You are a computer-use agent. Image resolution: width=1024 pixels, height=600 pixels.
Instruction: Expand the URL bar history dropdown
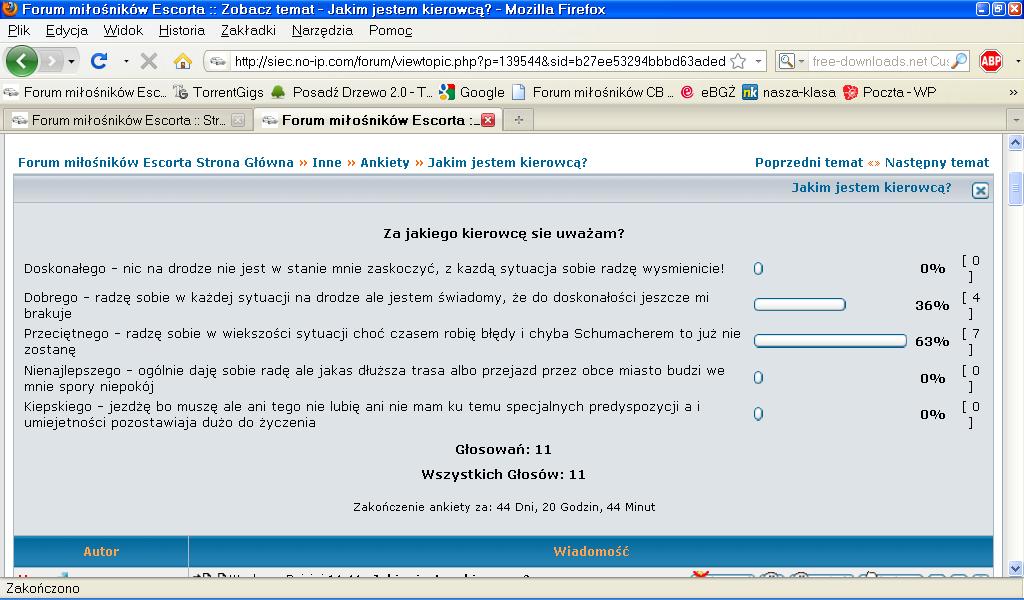tap(758, 61)
